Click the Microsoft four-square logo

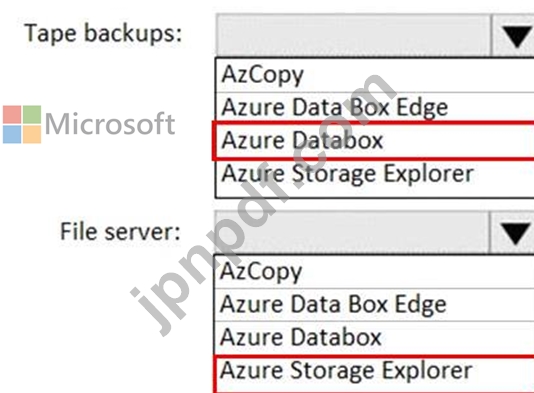pyautogui.click(x=22, y=124)
